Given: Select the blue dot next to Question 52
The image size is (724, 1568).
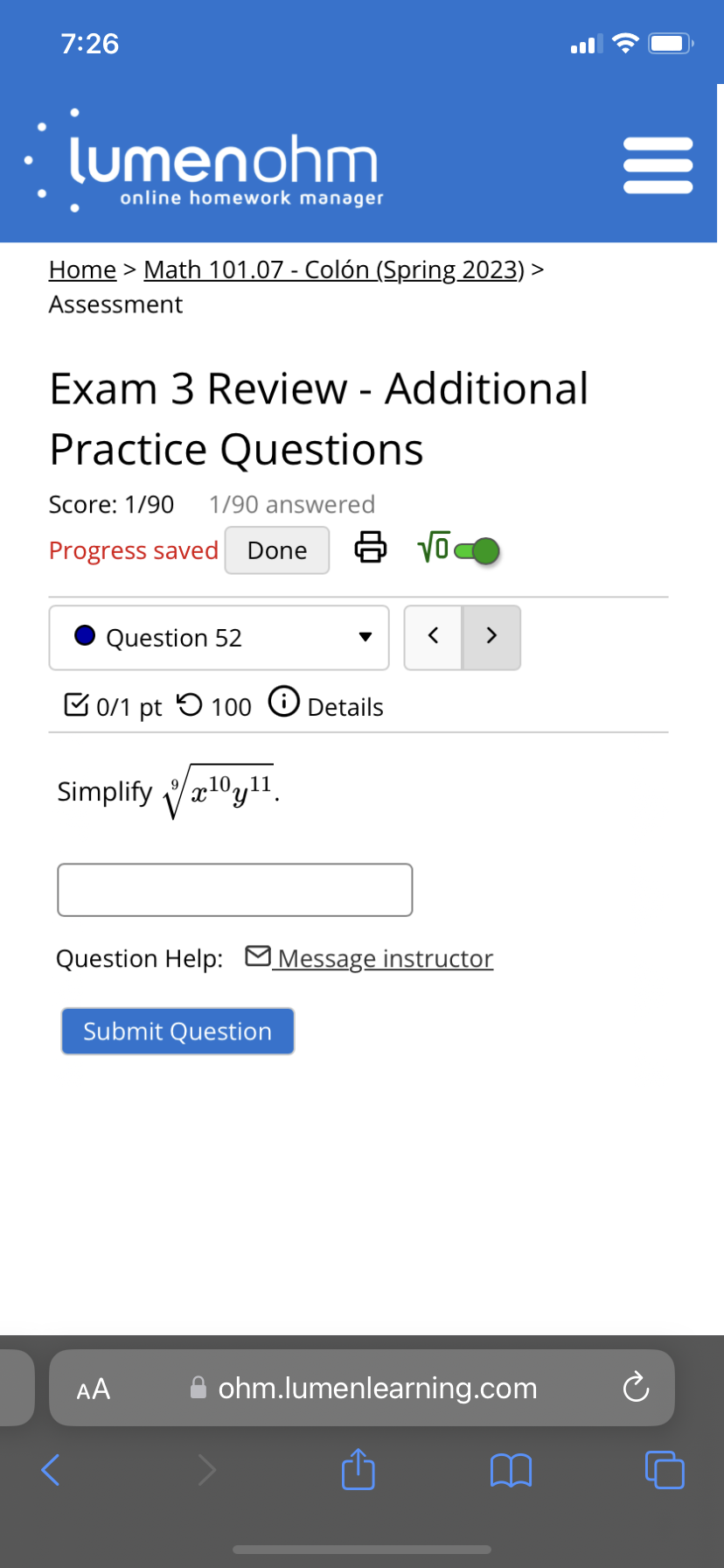Looking at the screenshot, I should coord(84,635).
